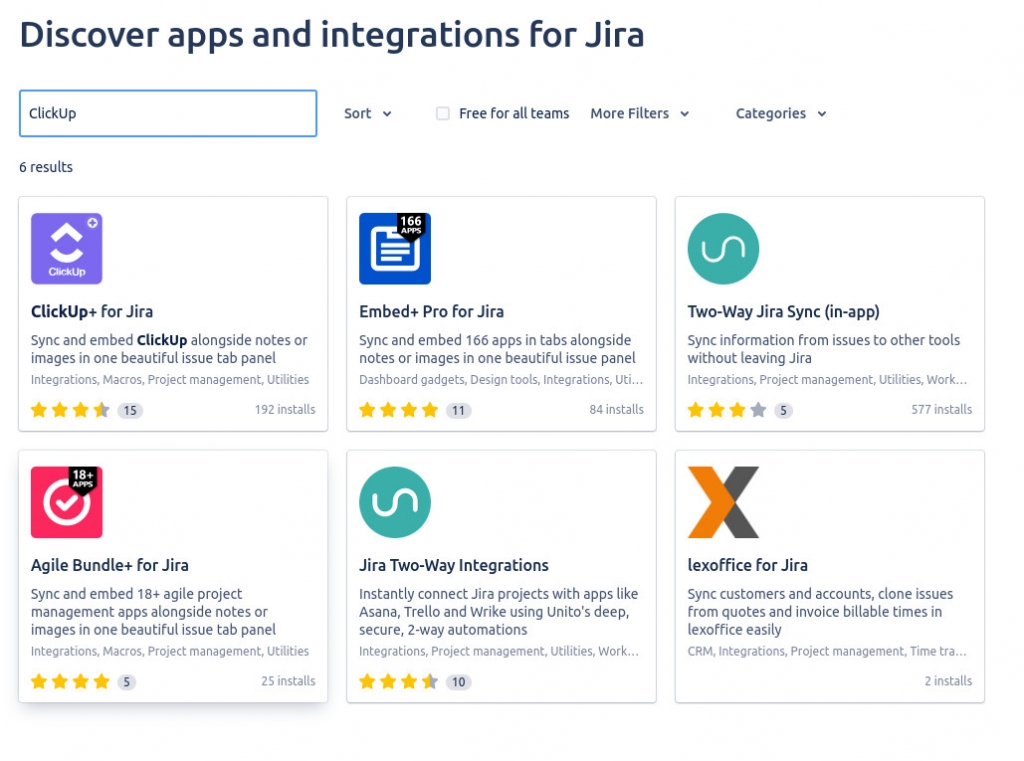This screenshot has height=761, width=1024.
Task: Expand the More Filters menu
Action: (640, 113)
